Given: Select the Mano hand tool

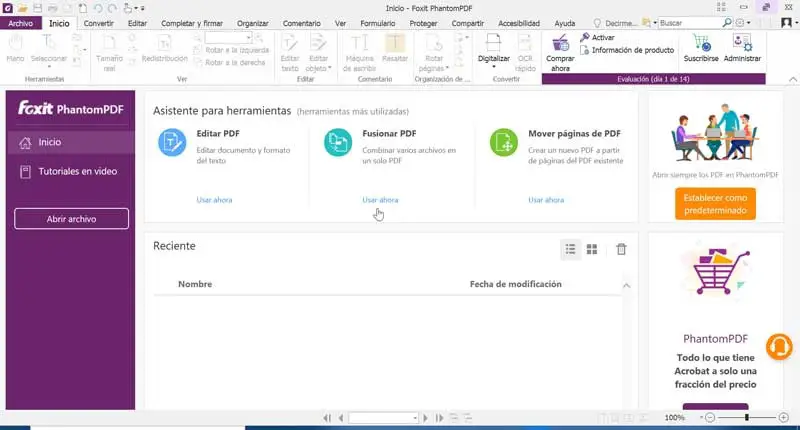Looking at the screenshot, I should (x=15, y=49).
